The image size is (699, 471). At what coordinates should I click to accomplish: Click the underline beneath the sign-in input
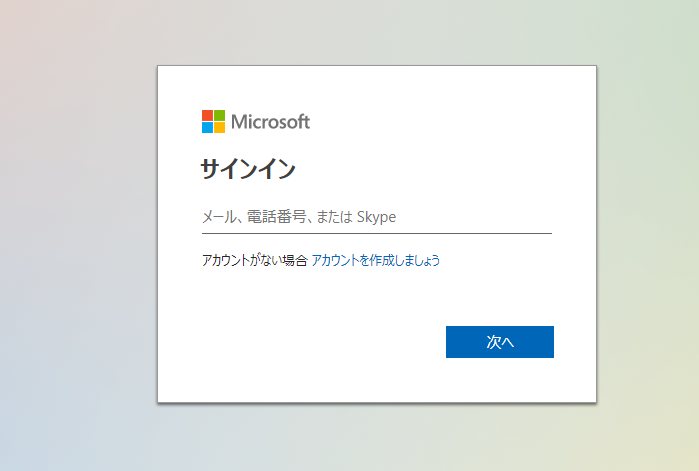(376, 233)
